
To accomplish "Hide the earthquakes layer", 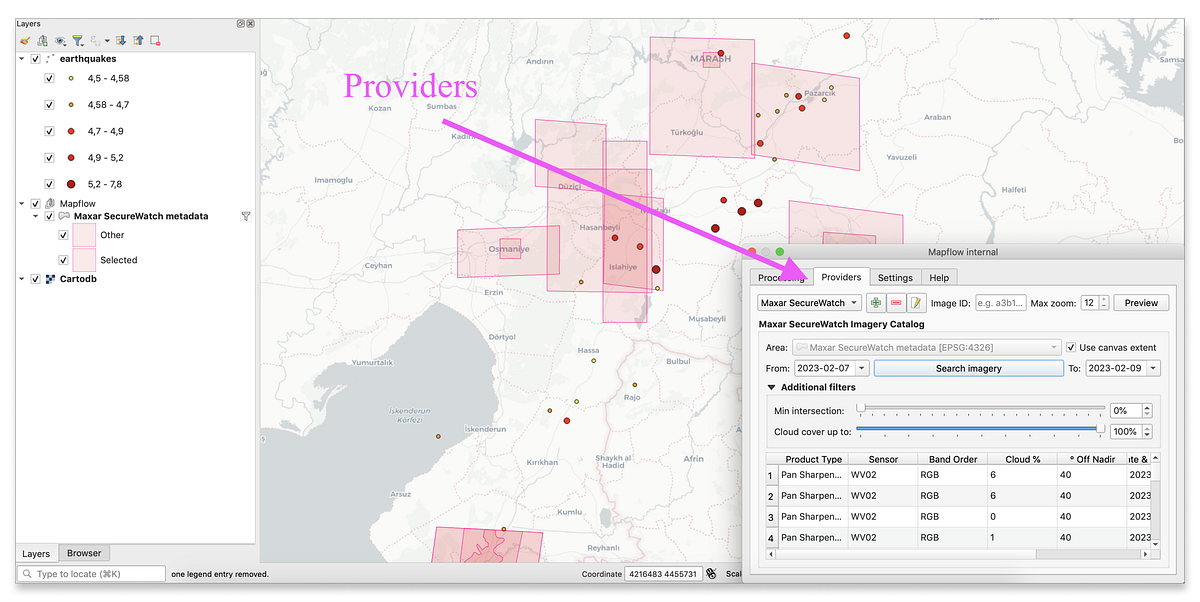I will pyautogui.click(x=34, y=57).
